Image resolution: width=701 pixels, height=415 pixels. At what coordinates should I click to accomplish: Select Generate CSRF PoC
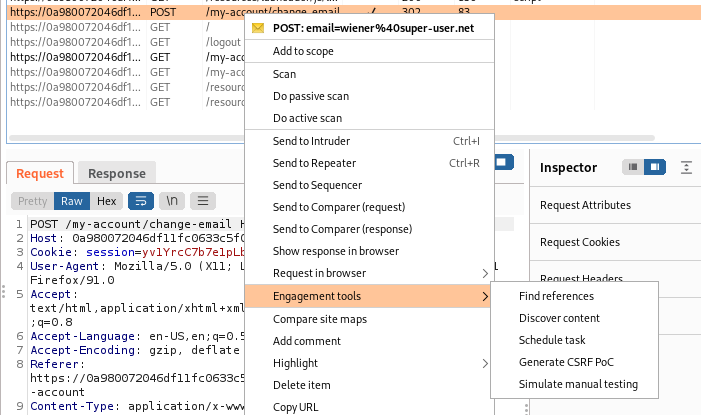point(566,362)
